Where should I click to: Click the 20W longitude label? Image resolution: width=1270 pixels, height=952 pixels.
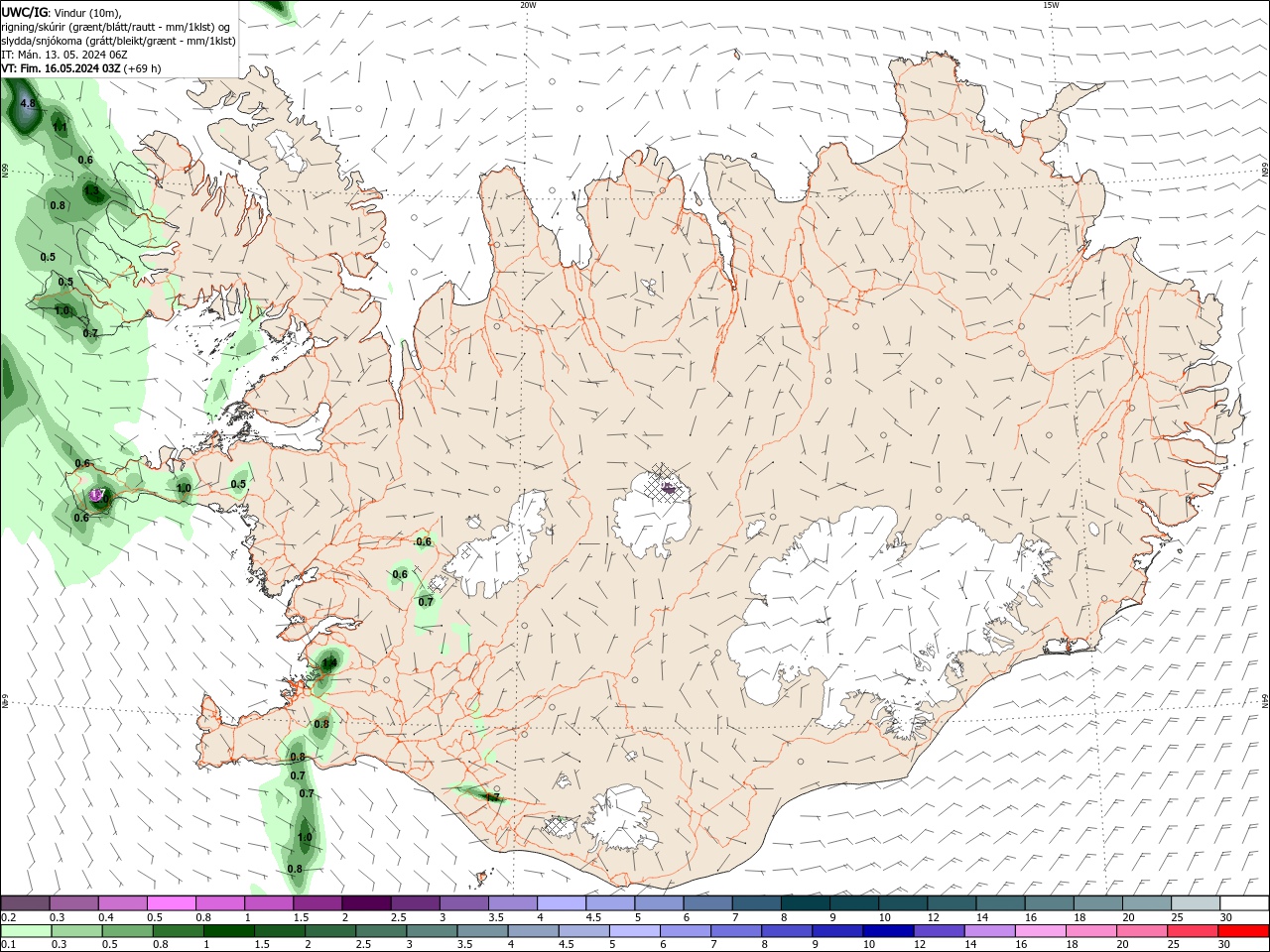pos(528,5)
